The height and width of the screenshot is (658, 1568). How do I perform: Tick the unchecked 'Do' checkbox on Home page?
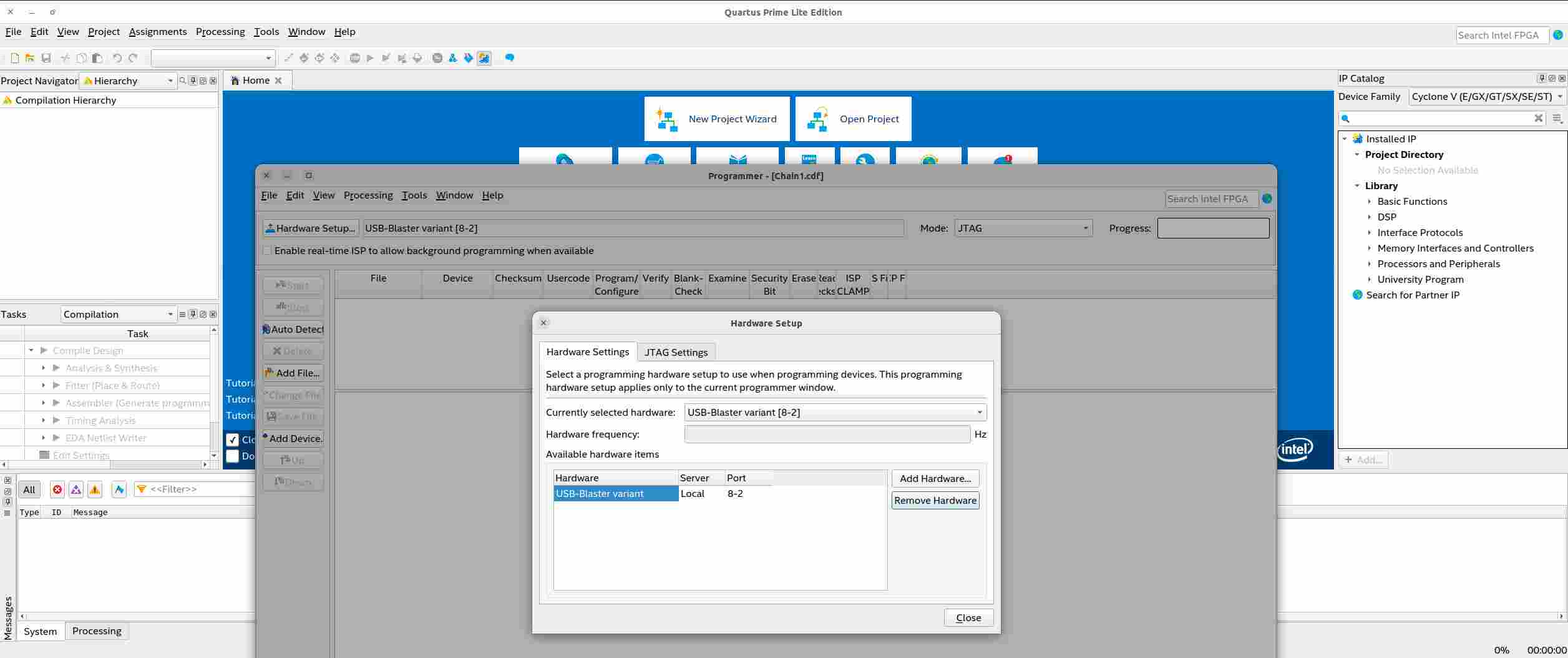232,456
